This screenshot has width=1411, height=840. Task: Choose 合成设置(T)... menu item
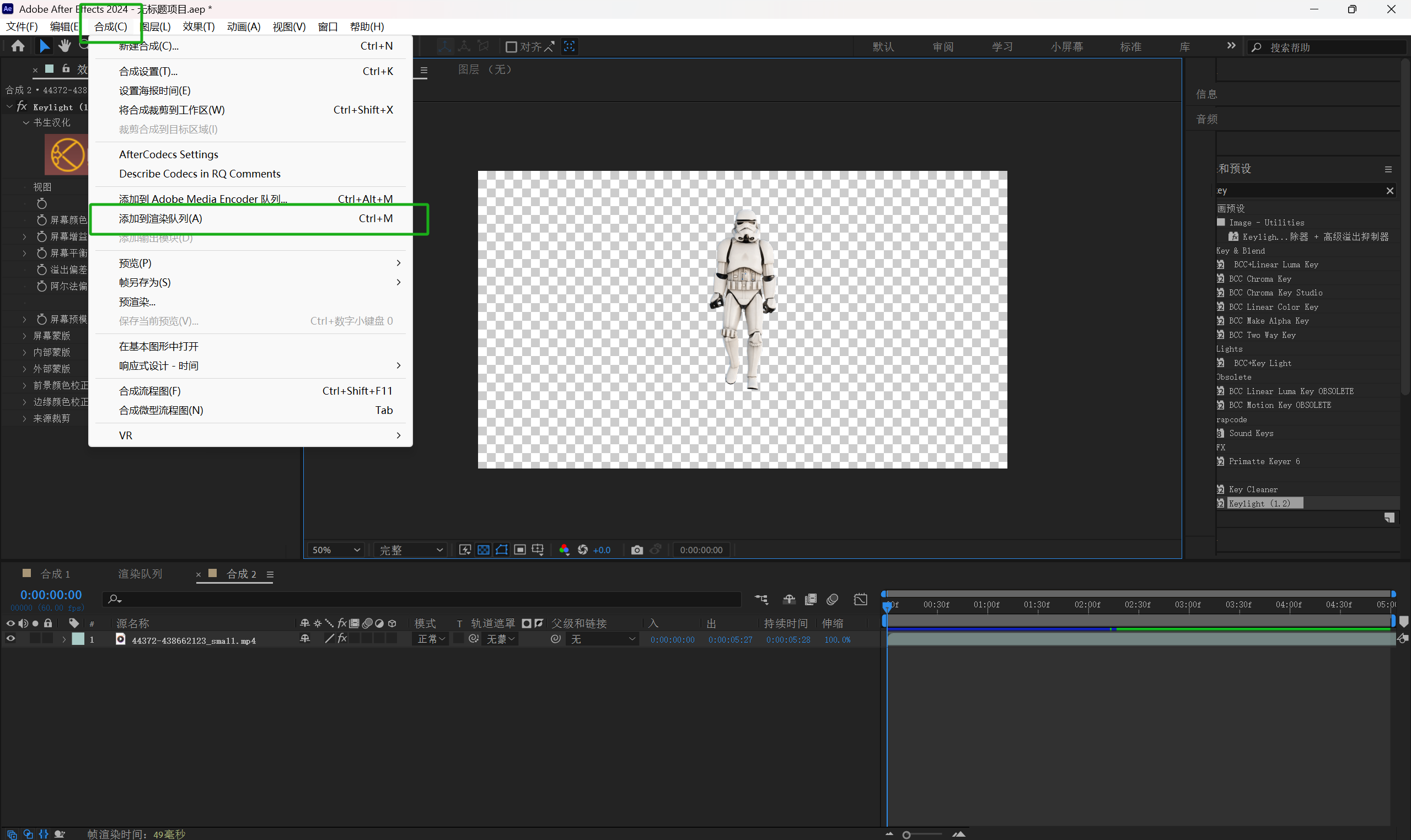tap(251, 71)
